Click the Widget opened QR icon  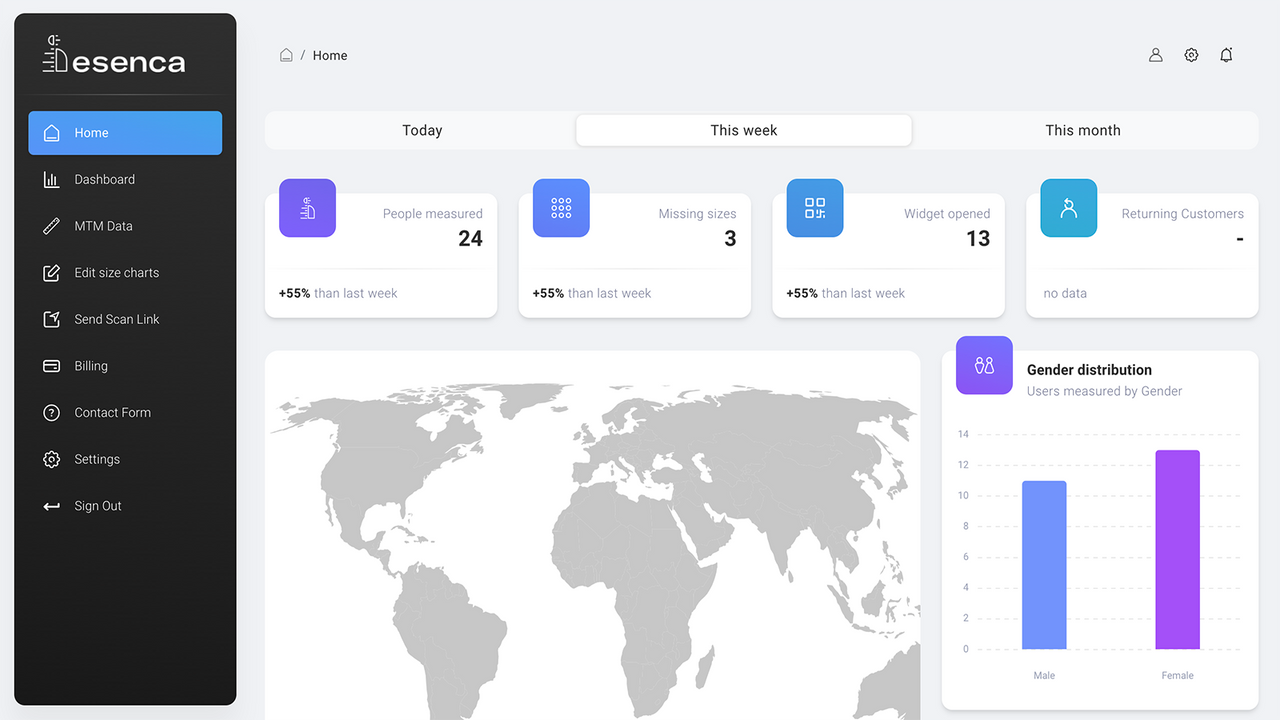(x=815, y=208)
